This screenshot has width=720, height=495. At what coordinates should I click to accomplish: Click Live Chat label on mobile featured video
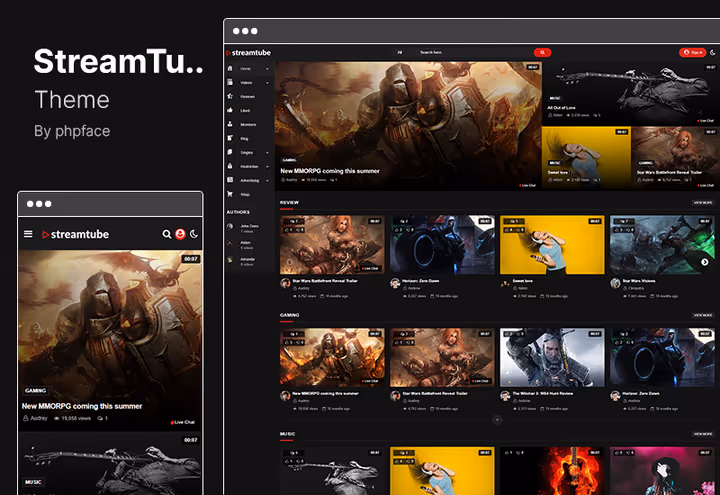[x=183, y=422]
